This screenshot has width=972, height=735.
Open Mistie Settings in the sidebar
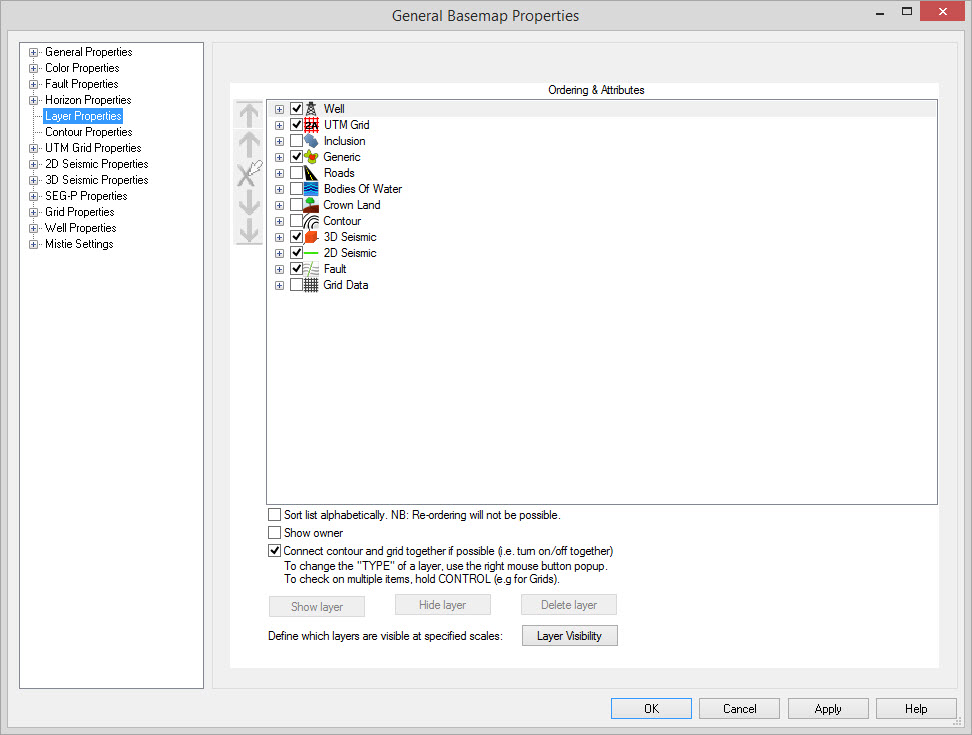tap(79, 244)
